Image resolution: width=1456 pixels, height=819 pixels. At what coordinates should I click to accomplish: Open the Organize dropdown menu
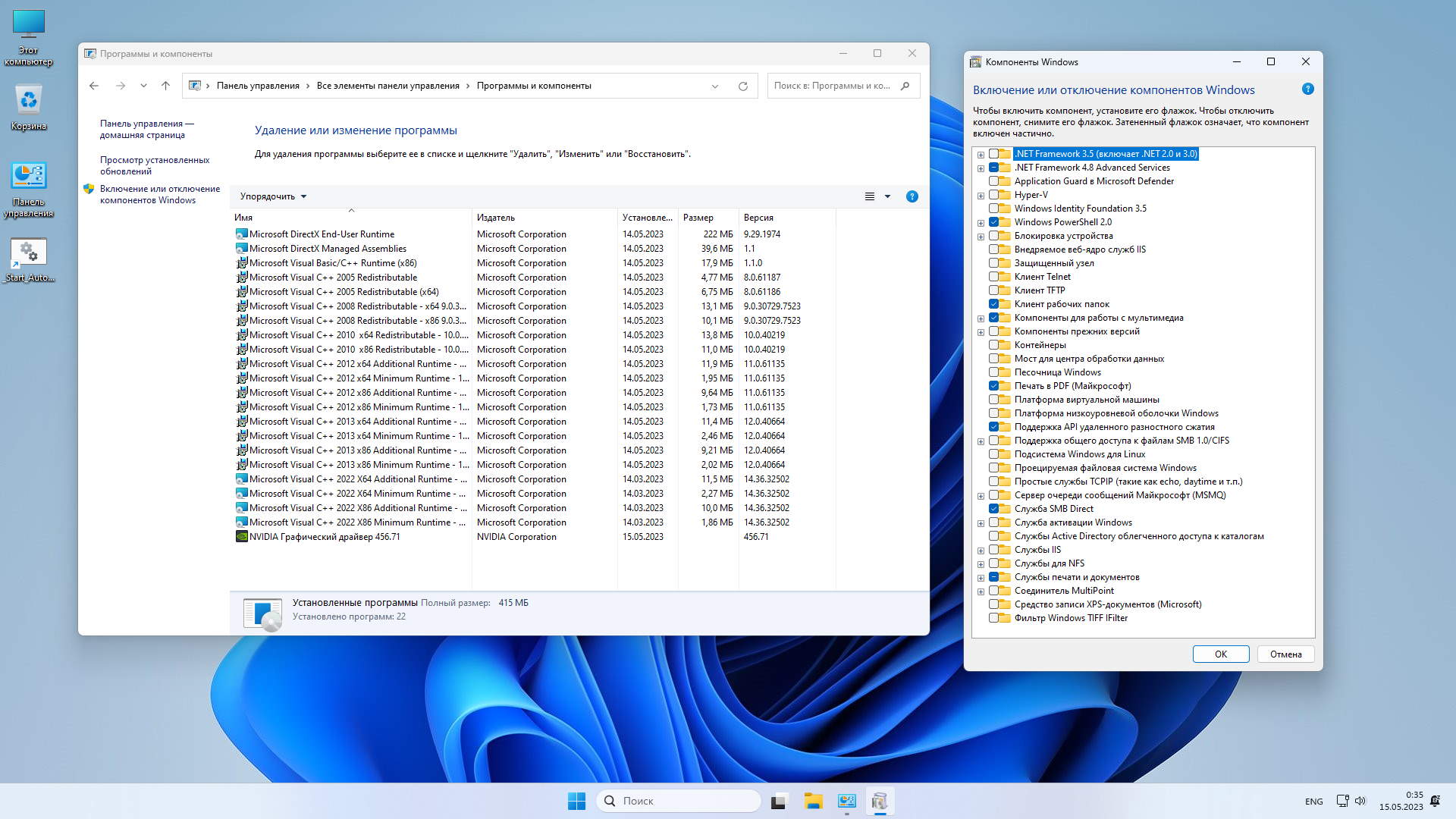(273, 196)
